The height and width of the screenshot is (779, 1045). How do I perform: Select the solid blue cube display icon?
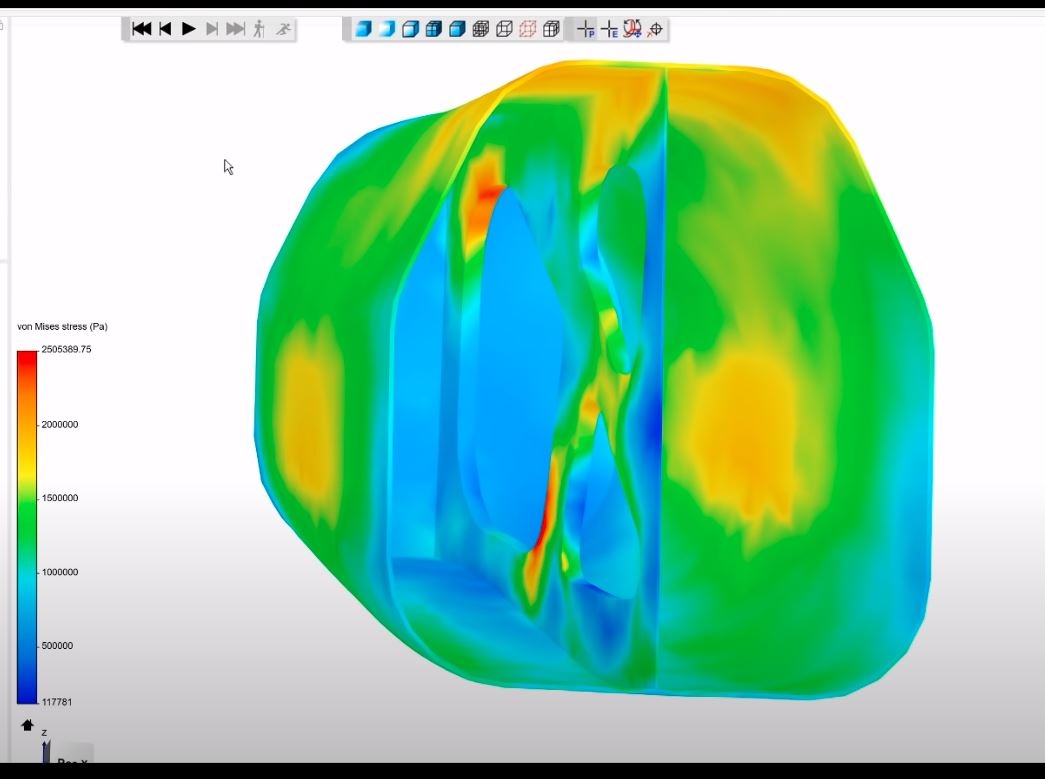(x=457, y=29)
